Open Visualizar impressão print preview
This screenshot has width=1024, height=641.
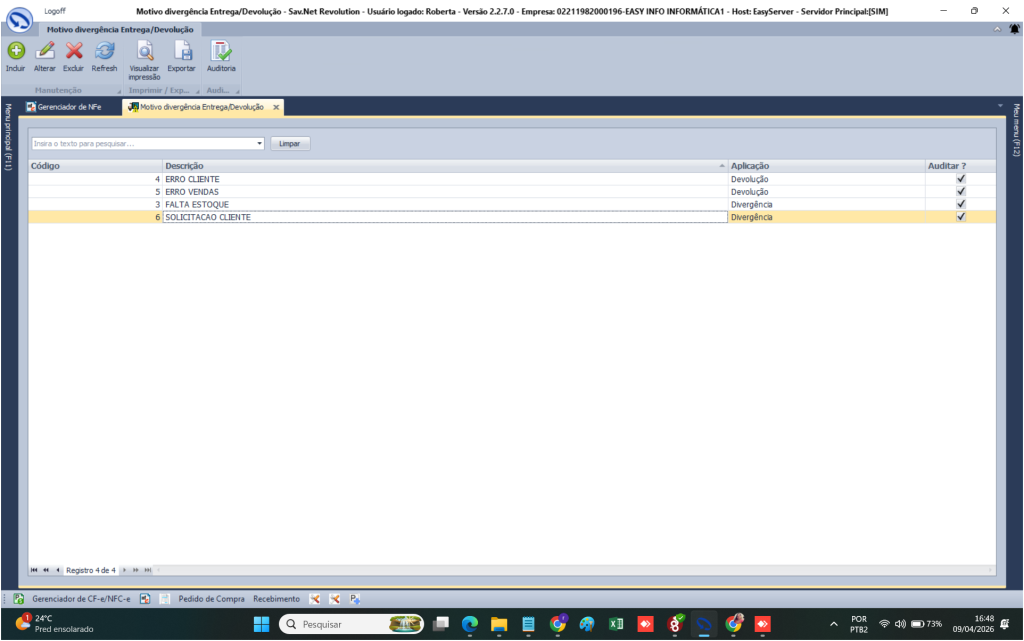[144, 52]
